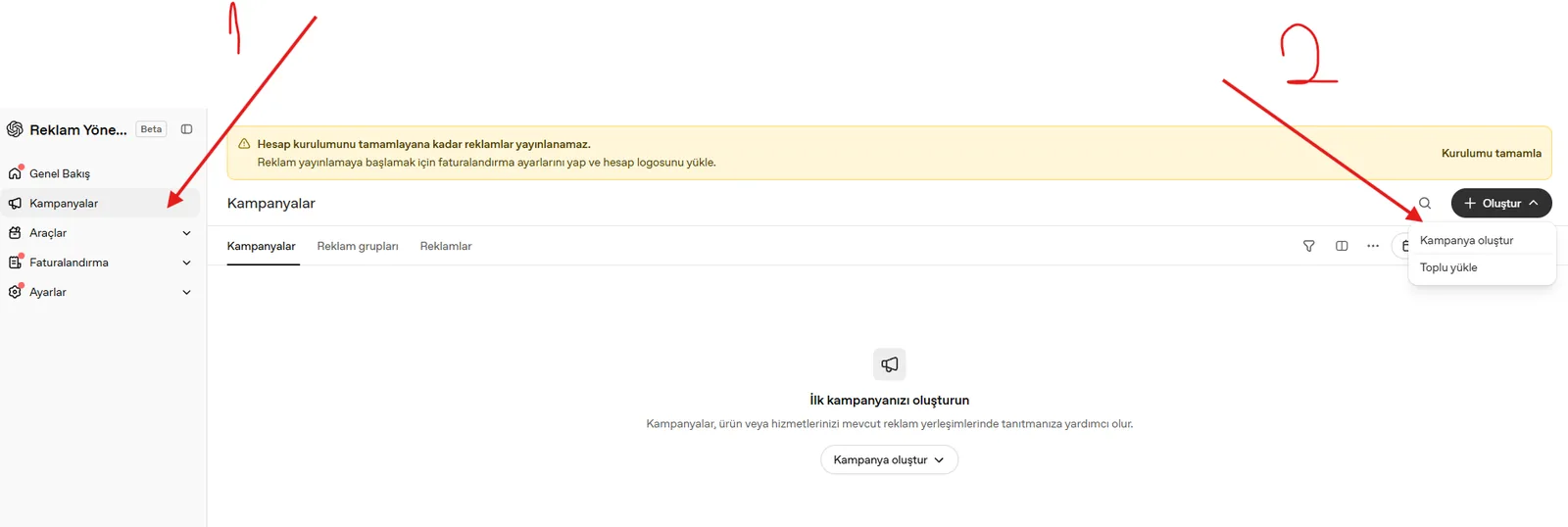
Task: Open the search magnifier icon
Action: 1425,204
